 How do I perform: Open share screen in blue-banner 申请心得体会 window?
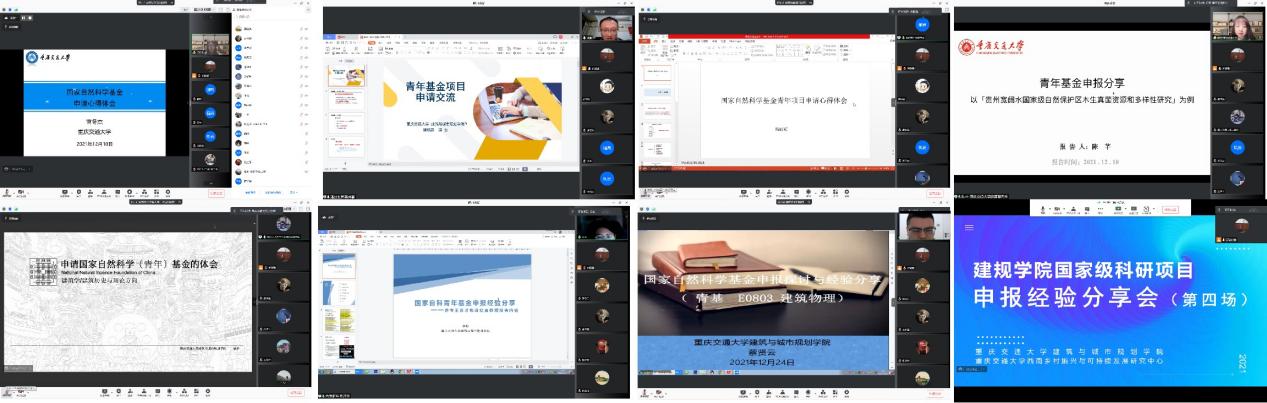coord(65,192)
